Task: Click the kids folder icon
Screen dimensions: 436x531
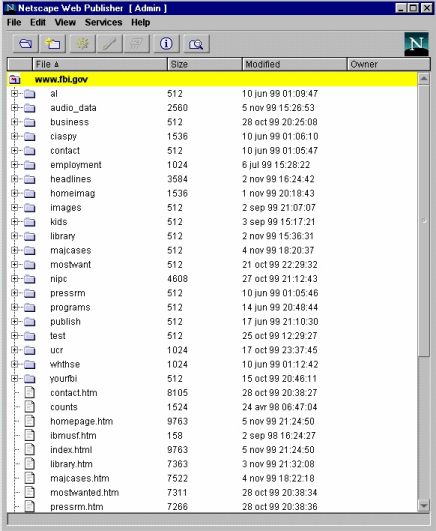Action: 29,222
